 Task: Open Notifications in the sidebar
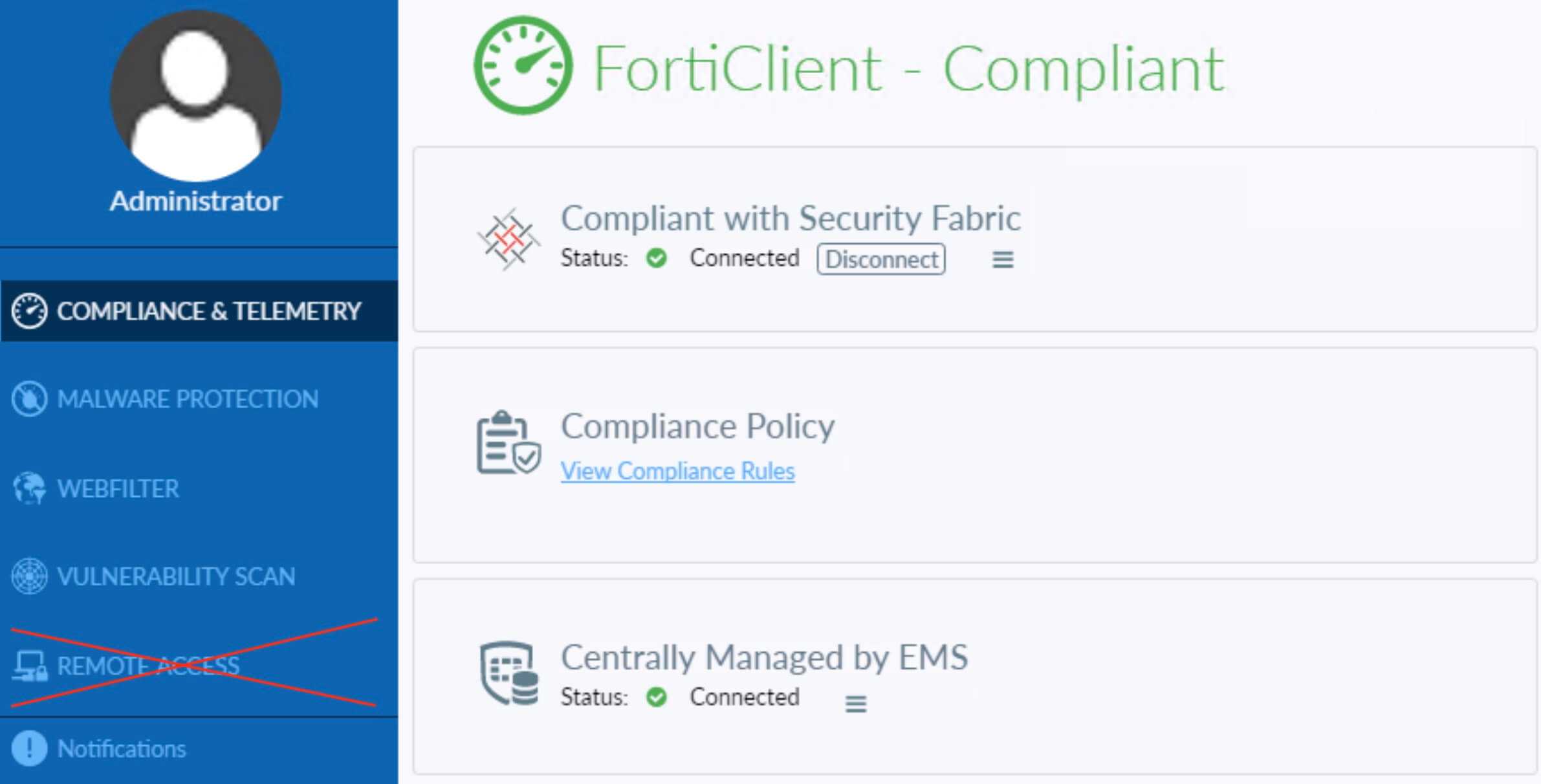pos(199,749)
